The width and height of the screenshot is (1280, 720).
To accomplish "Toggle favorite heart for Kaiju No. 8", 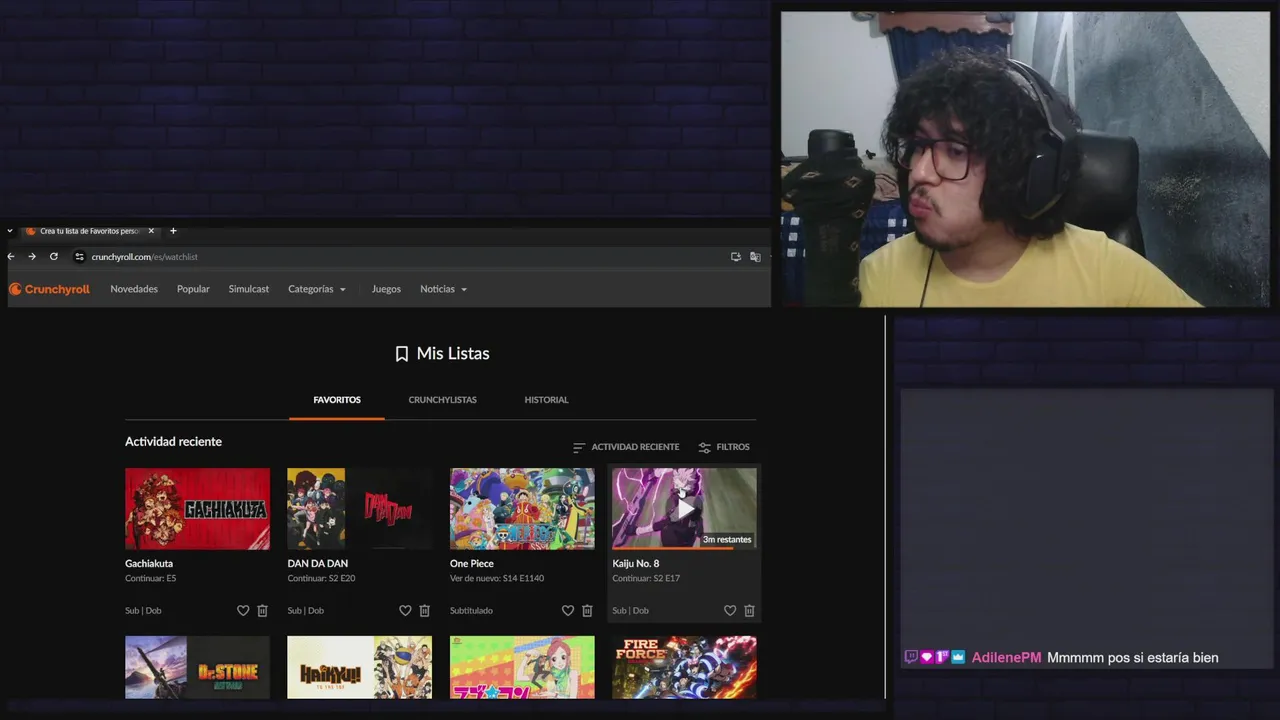I will click(730, 611).
